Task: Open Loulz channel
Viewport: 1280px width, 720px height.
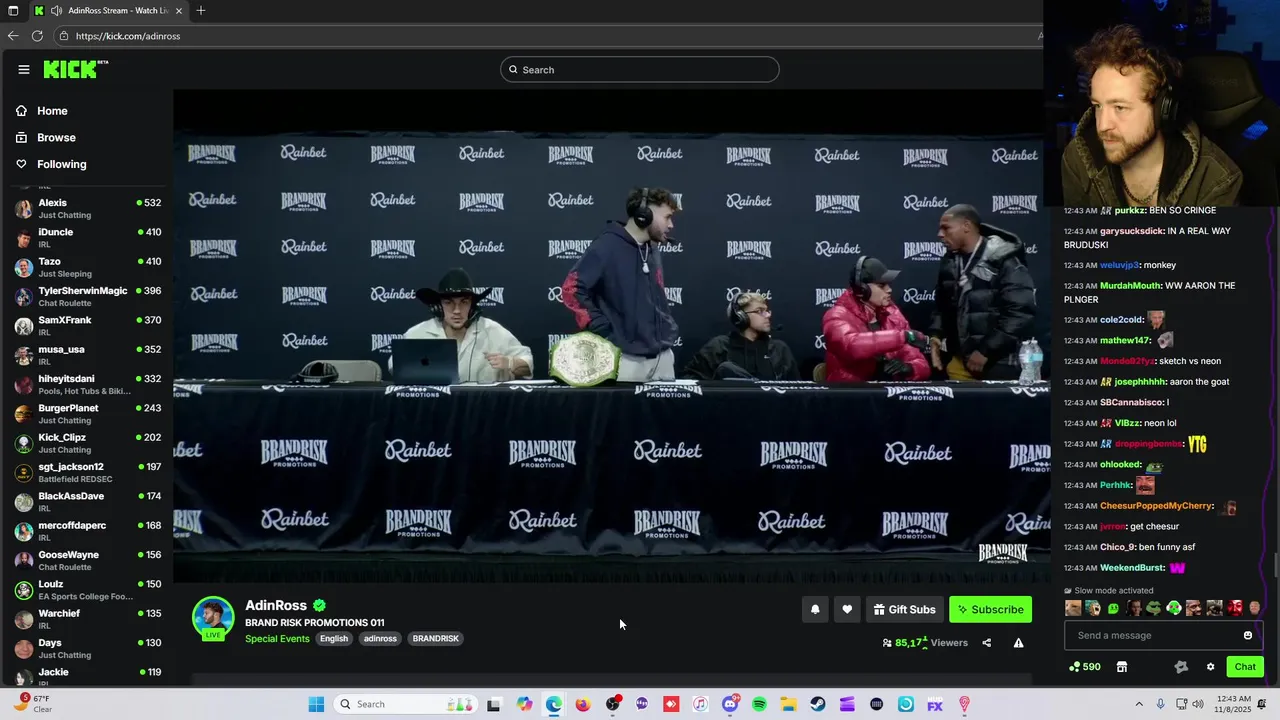Action: click(x=88, y=590)
